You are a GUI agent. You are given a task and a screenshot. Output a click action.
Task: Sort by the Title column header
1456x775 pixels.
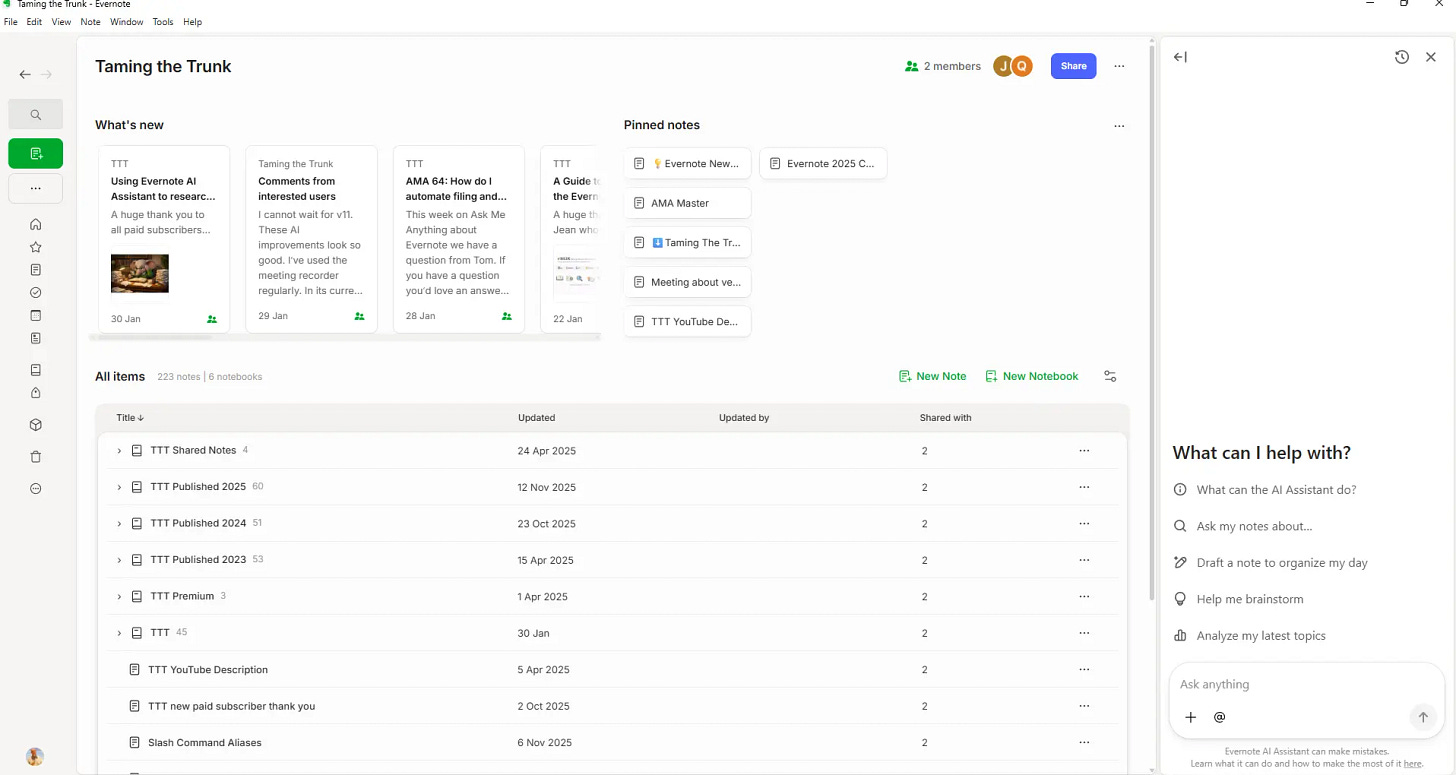pos(130,418)
